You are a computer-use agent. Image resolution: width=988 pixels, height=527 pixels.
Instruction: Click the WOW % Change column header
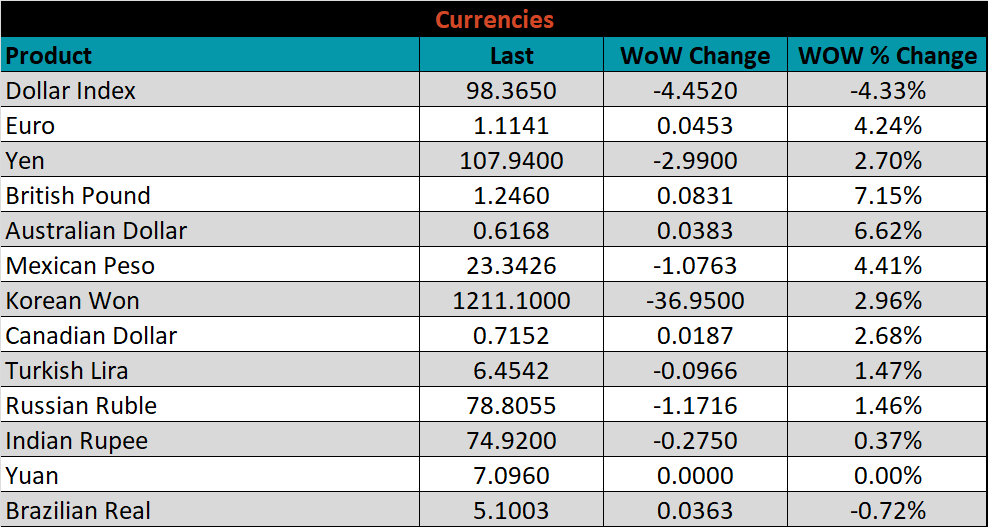tap(887, 56)
